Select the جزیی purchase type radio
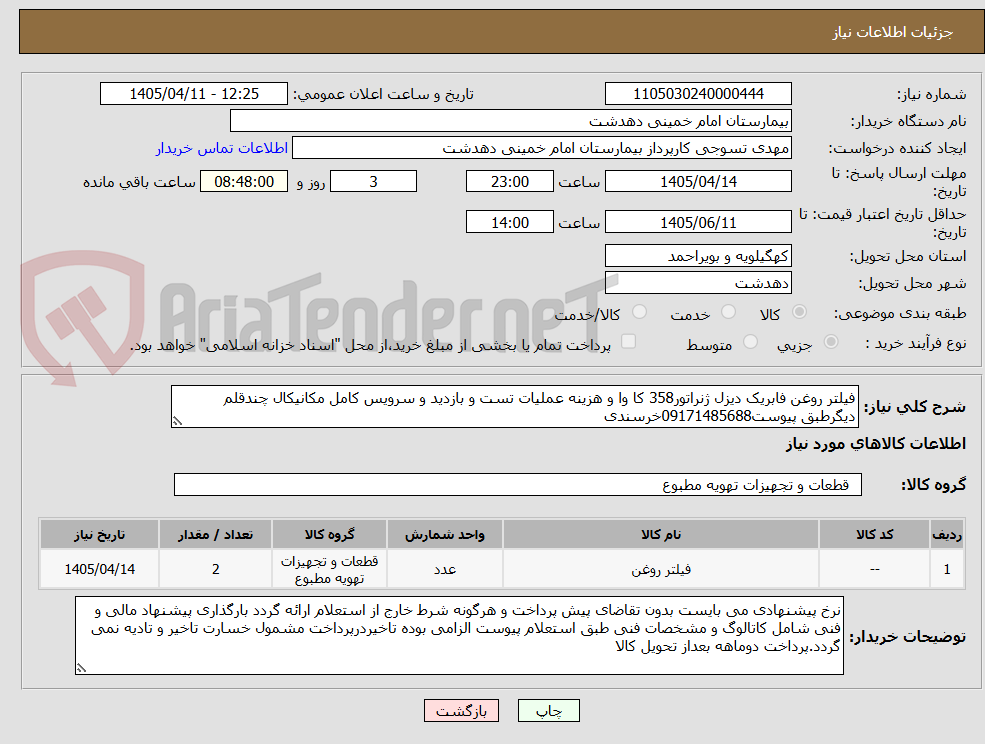The height and width of the screenshot is (744, 985). [x=830, y=342]
